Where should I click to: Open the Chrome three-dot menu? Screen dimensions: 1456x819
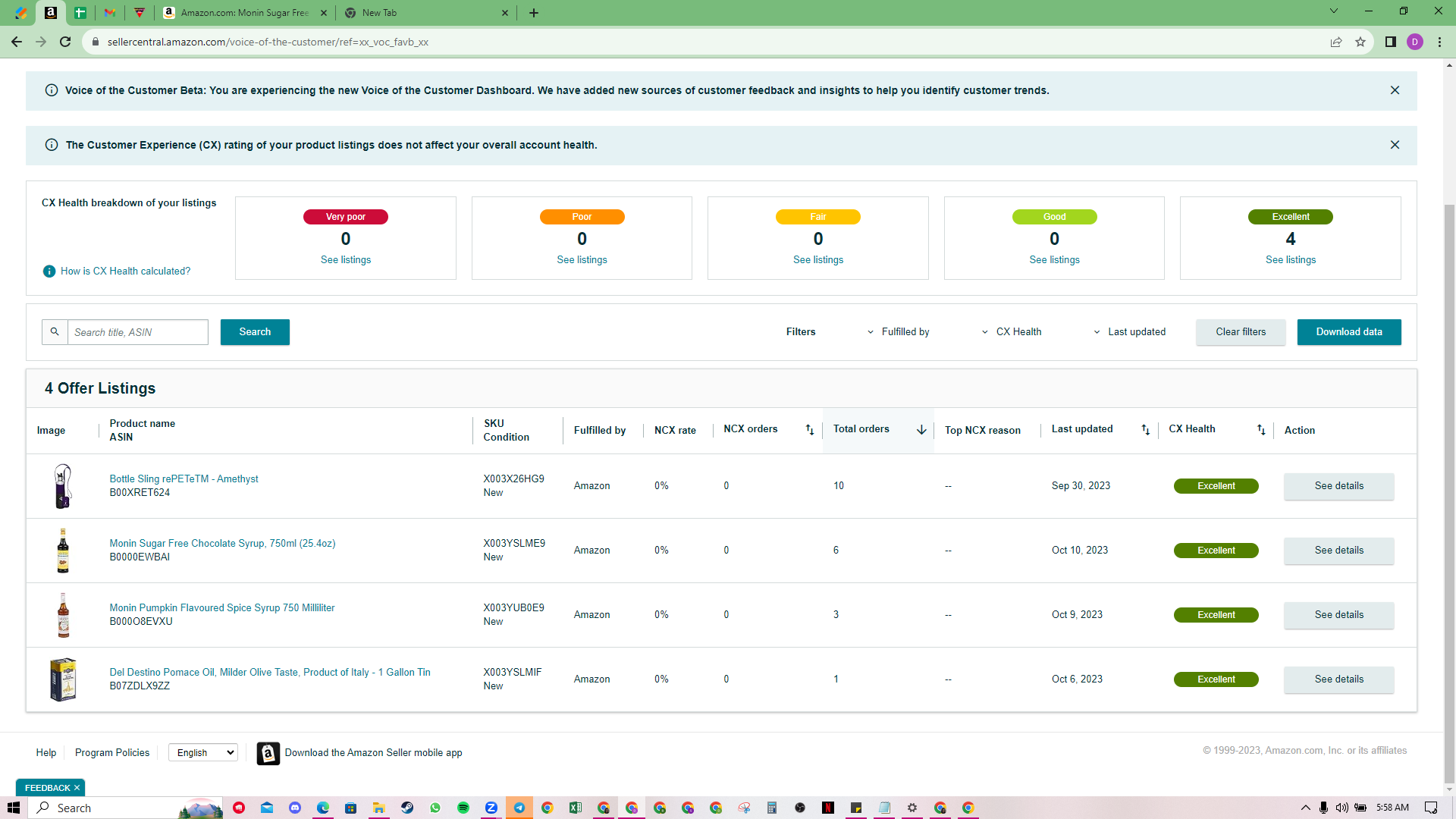(x=1439, y=42)
